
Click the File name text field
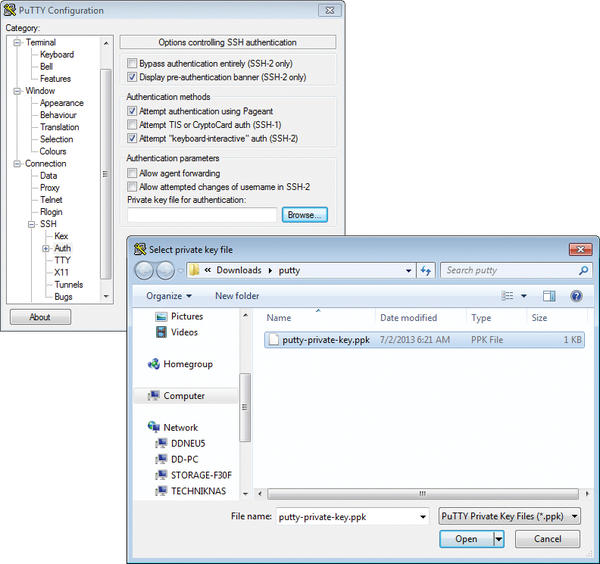point(346,517)
